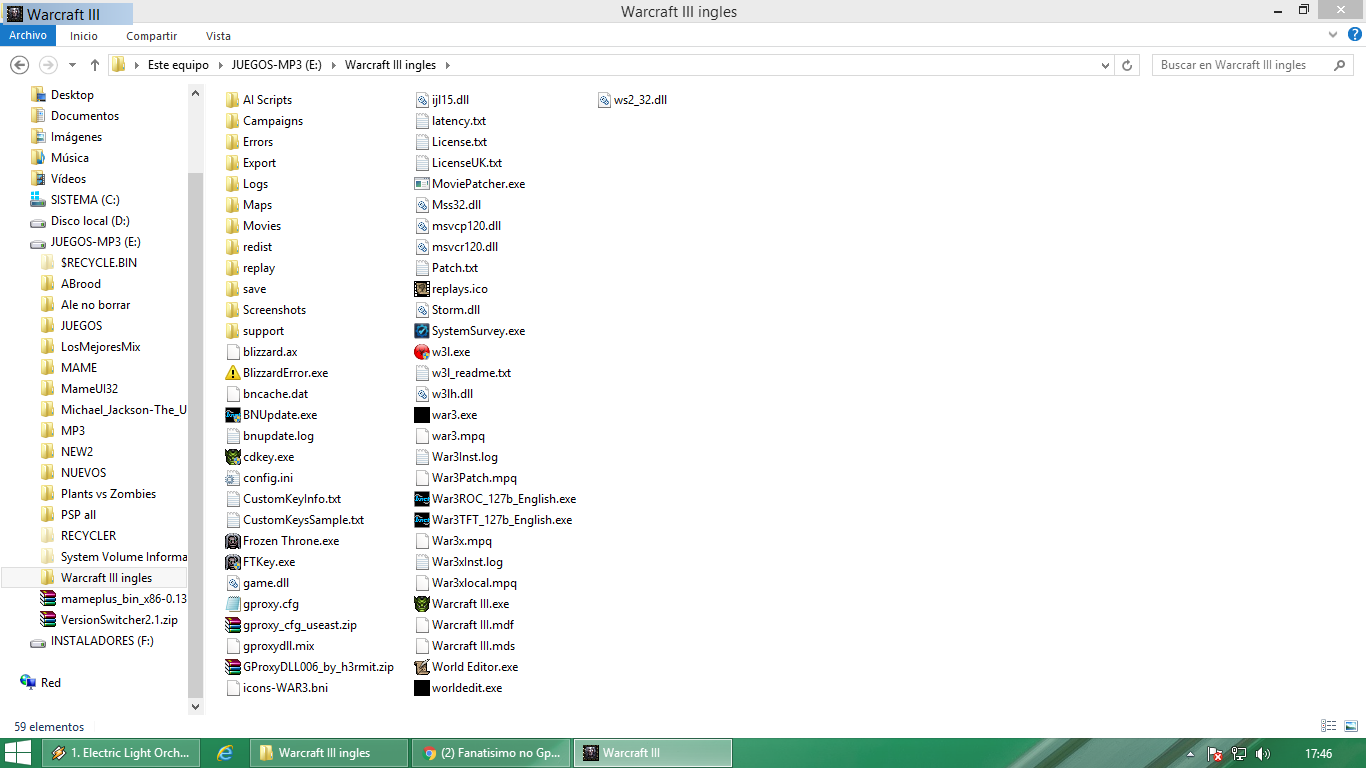Click the Back navigation arrow

(x=19, y=65)
